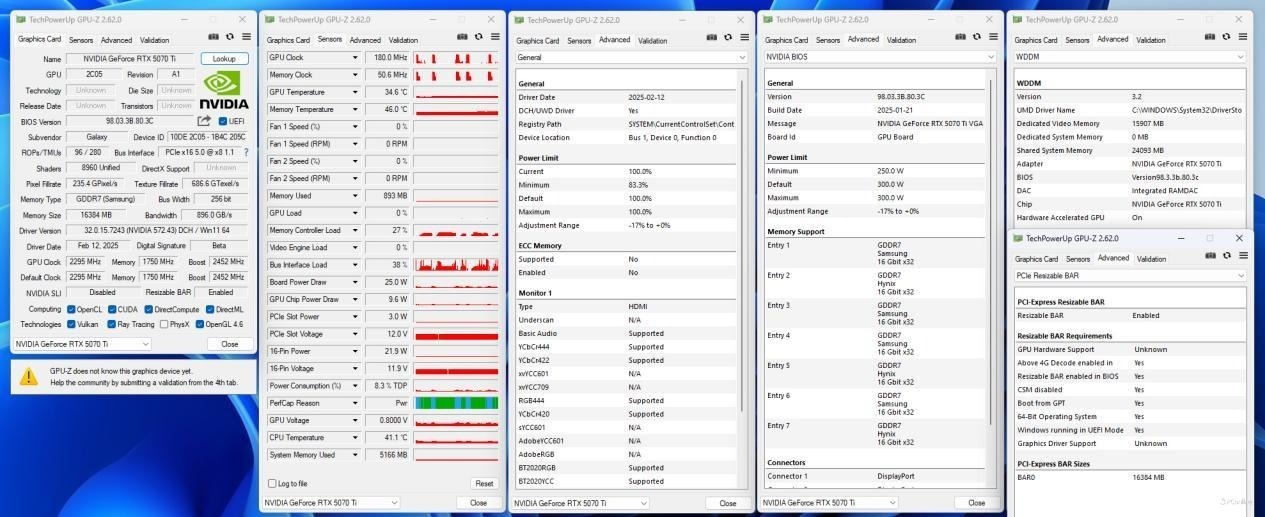Screen dimensions: 1265x517
Task: Click the camera icon in NVIDIA BIOS window
Action: (961, 38)
